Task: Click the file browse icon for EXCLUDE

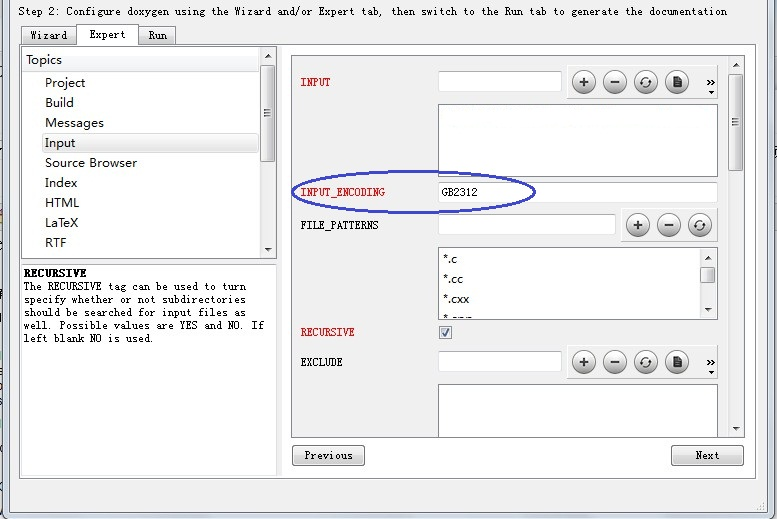Action: [677, 362]
